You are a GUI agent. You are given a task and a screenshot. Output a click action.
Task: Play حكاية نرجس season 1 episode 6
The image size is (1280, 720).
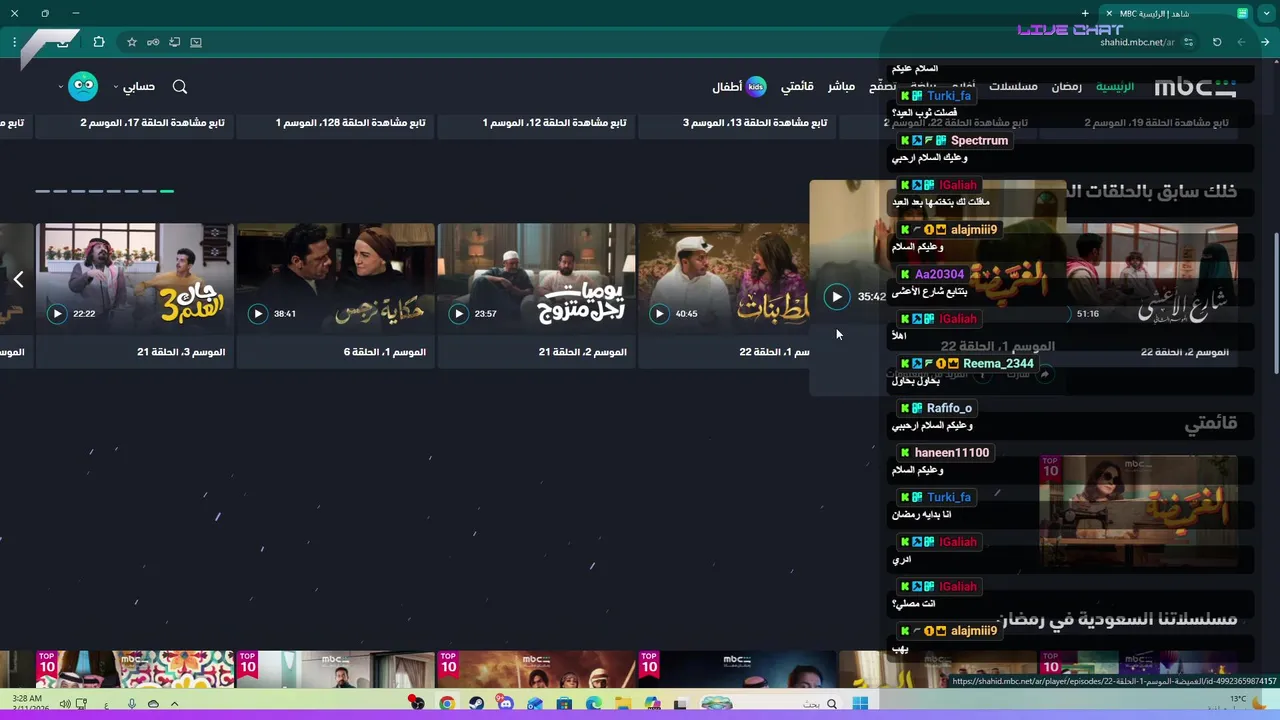point(257,313)
